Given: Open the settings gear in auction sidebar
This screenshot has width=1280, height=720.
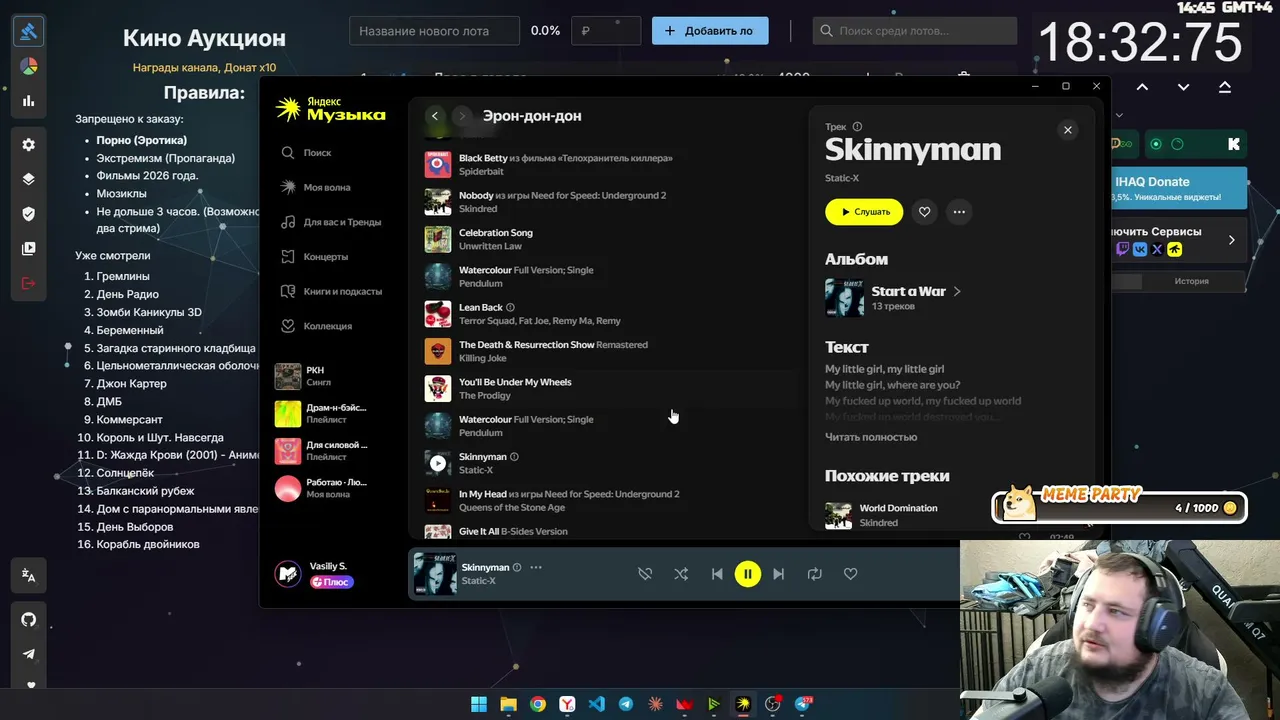Looking at the screenshot, I should (x=29, y=145).
